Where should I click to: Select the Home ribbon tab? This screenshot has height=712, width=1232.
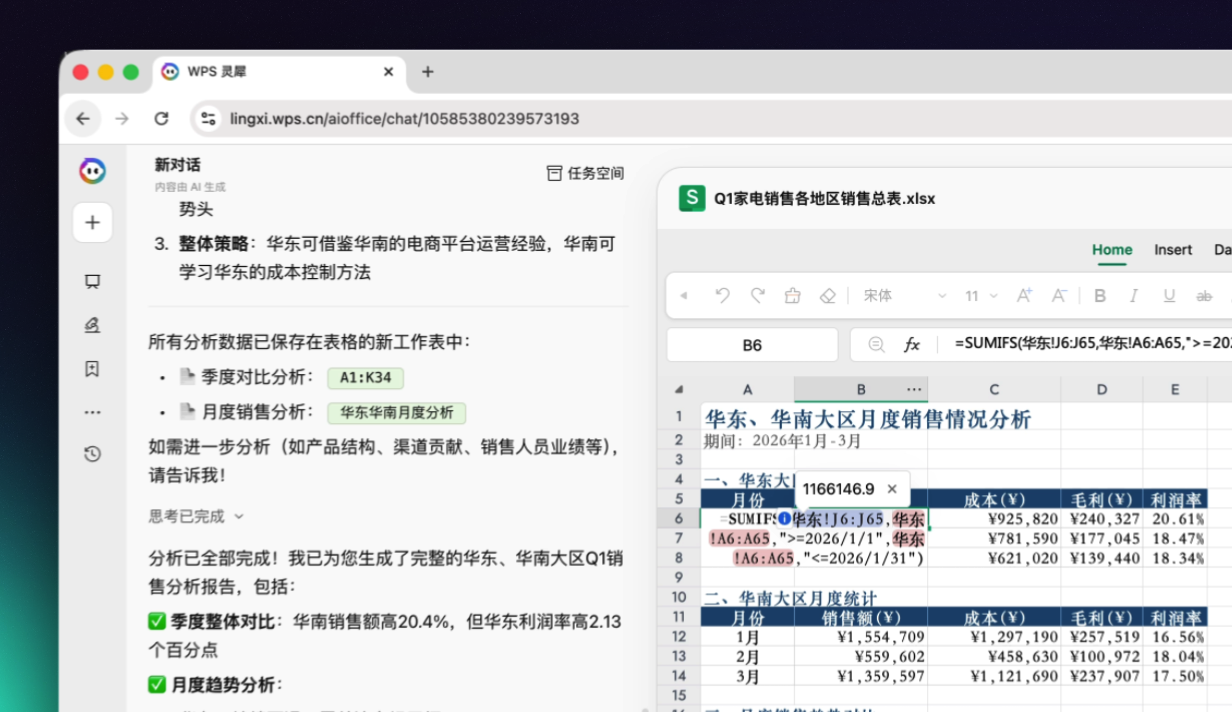1112,250
